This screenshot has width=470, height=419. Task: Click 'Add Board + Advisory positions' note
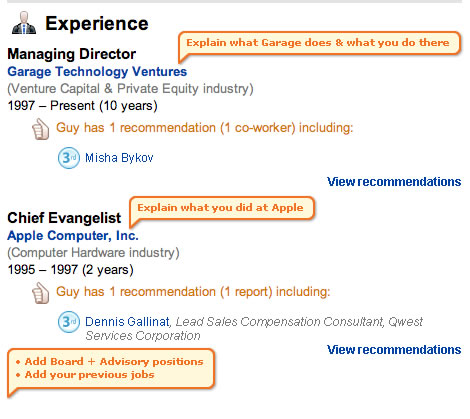[114, 362]
